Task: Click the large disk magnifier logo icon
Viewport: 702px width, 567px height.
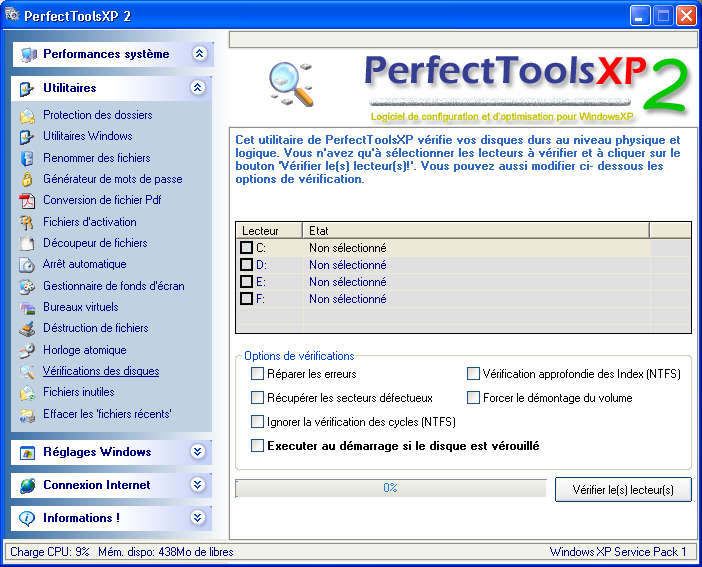Action: point(291,84)
